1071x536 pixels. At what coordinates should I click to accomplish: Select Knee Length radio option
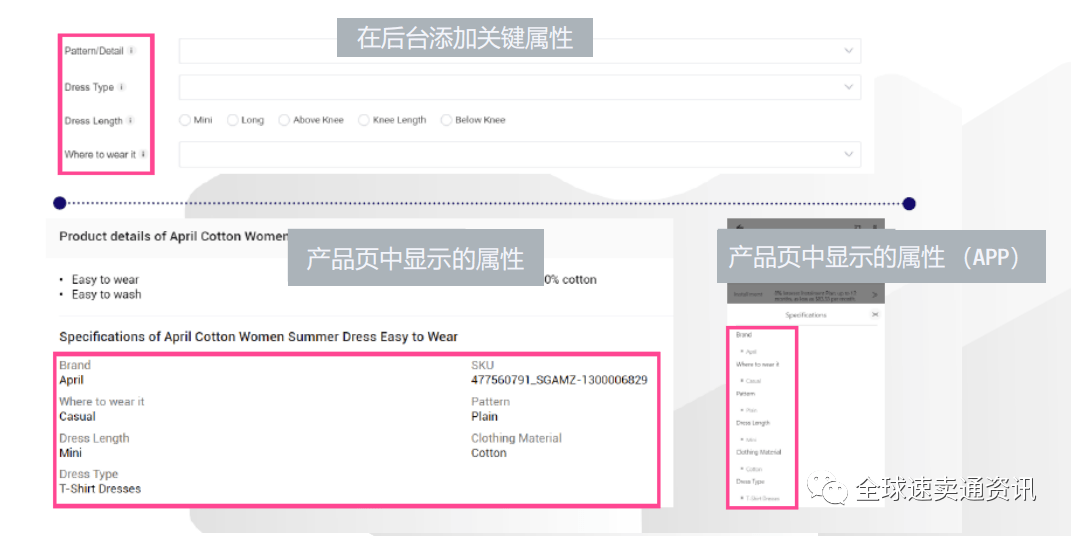[364, 120]
